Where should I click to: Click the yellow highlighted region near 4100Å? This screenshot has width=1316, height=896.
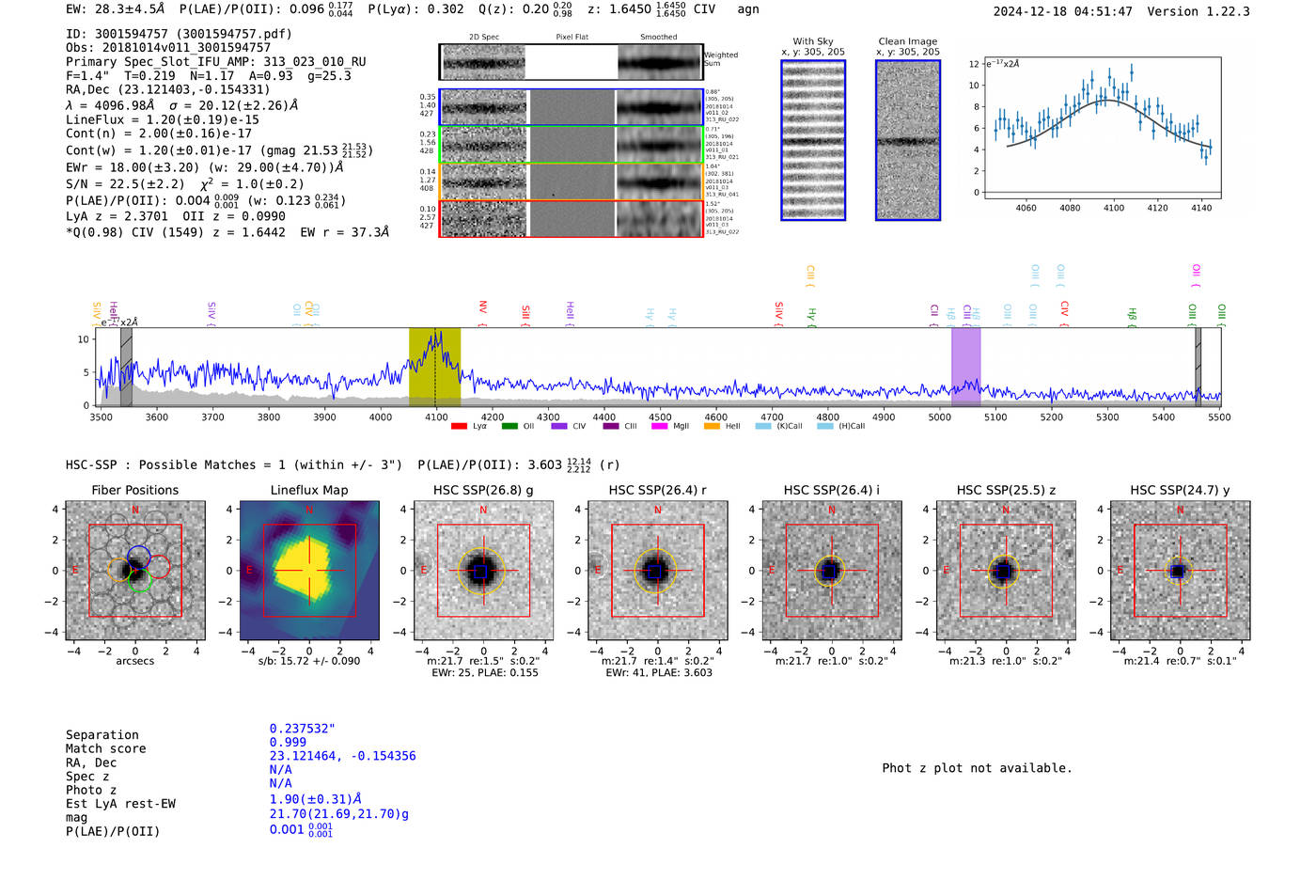click(x=434, y=368)
